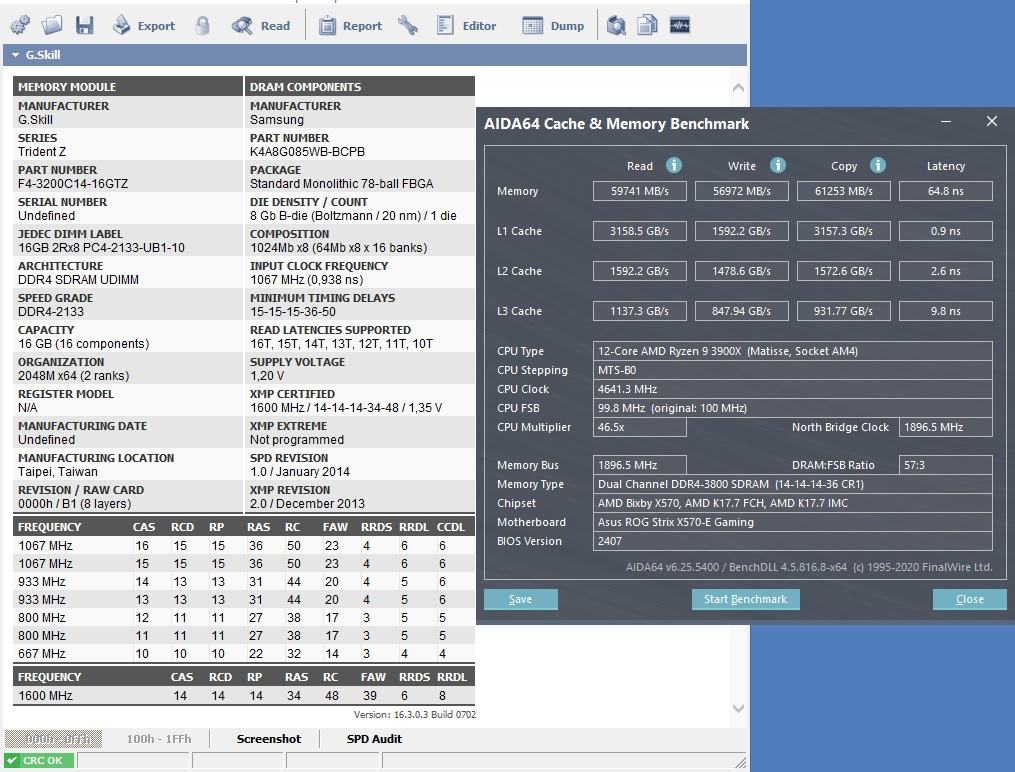The width and height of the screenshot is (1015, 772).
Task: Click L2 Cache Write value 1478.6 GB/s
Action: (742, 271)
